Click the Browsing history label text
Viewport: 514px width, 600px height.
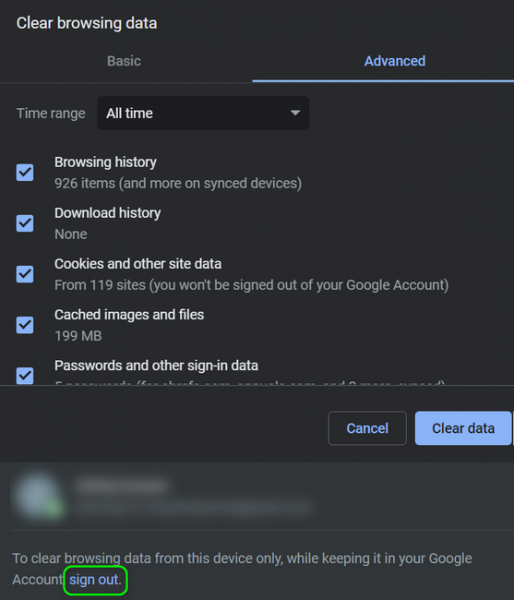point(106,162)
